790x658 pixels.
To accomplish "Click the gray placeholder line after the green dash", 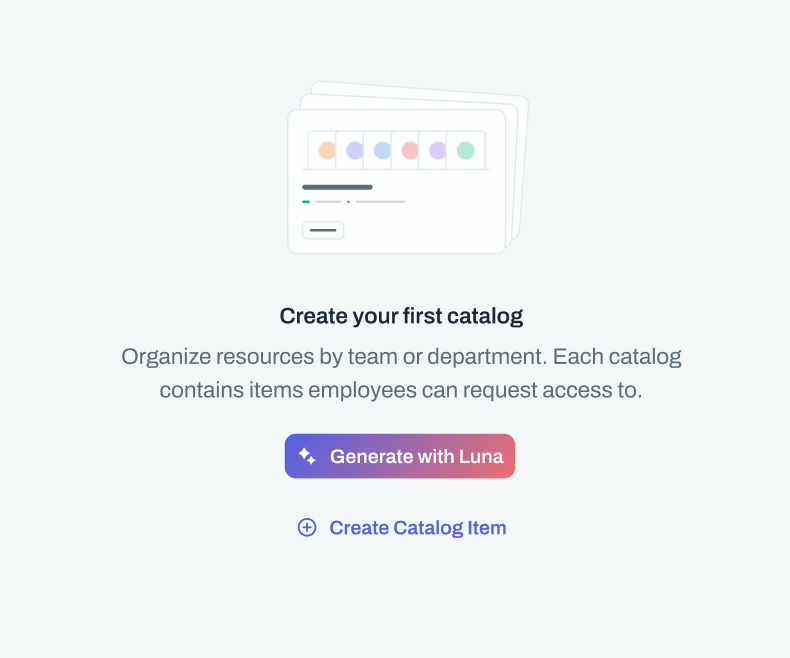I will click(x=328, y=201).
